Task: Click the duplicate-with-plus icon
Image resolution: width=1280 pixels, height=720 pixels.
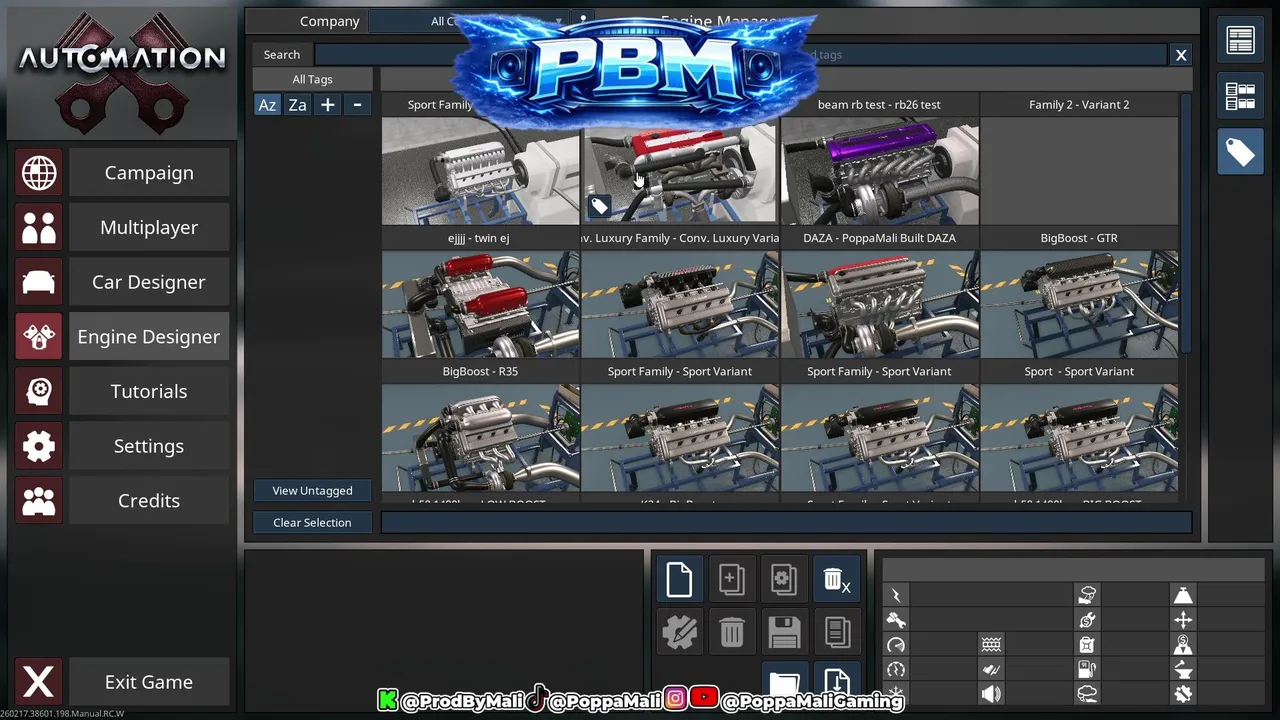Action: tap(731, 580)
